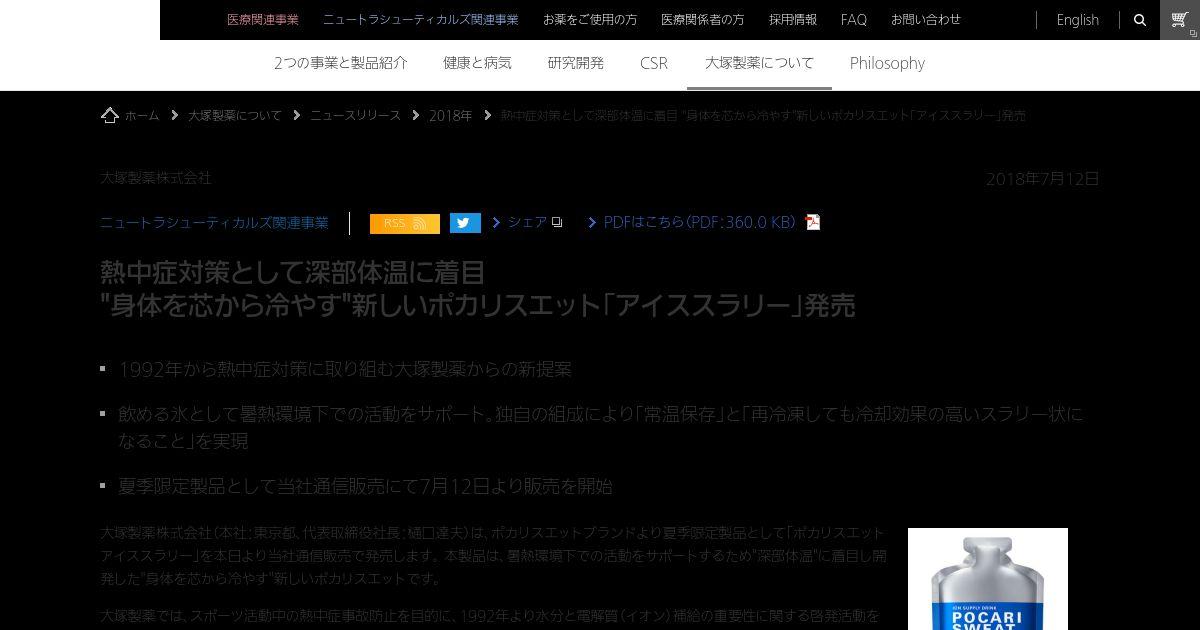The width and height of the screenshot is (1200, 630).
Task: Go to ホーム breadcrumb link
Action: pos(142,115)
